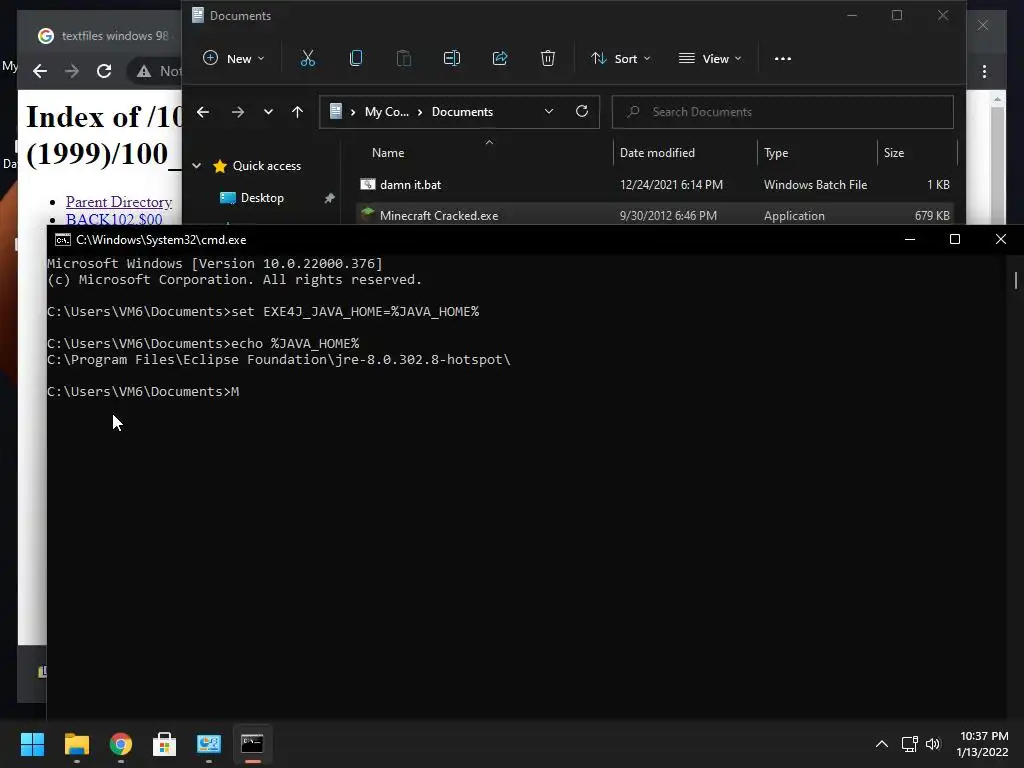Click the Rename icon in Explorer toolbar

click(x=452, y=59)
